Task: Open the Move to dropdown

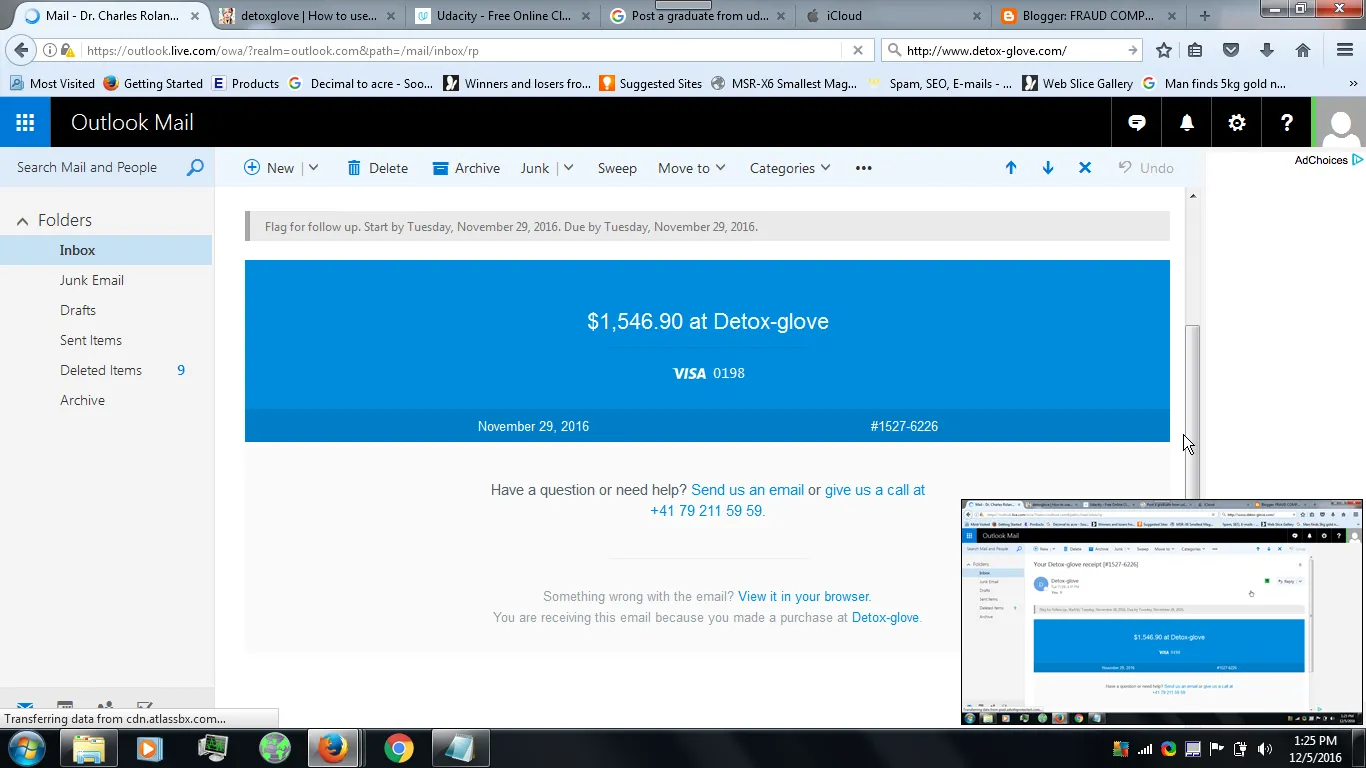Action: pyautogui.click(x=691, y=168)
